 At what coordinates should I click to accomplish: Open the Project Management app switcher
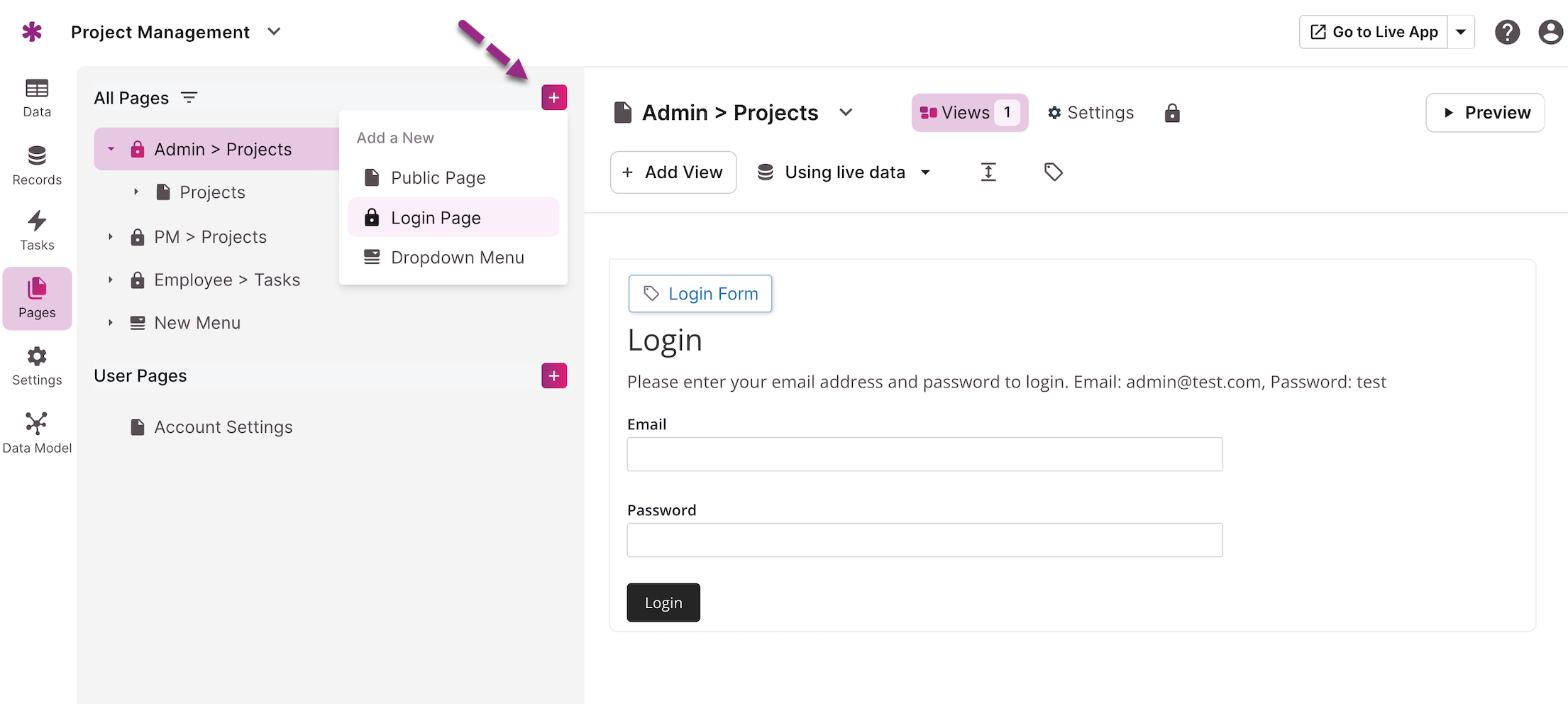tap(275, 32)
